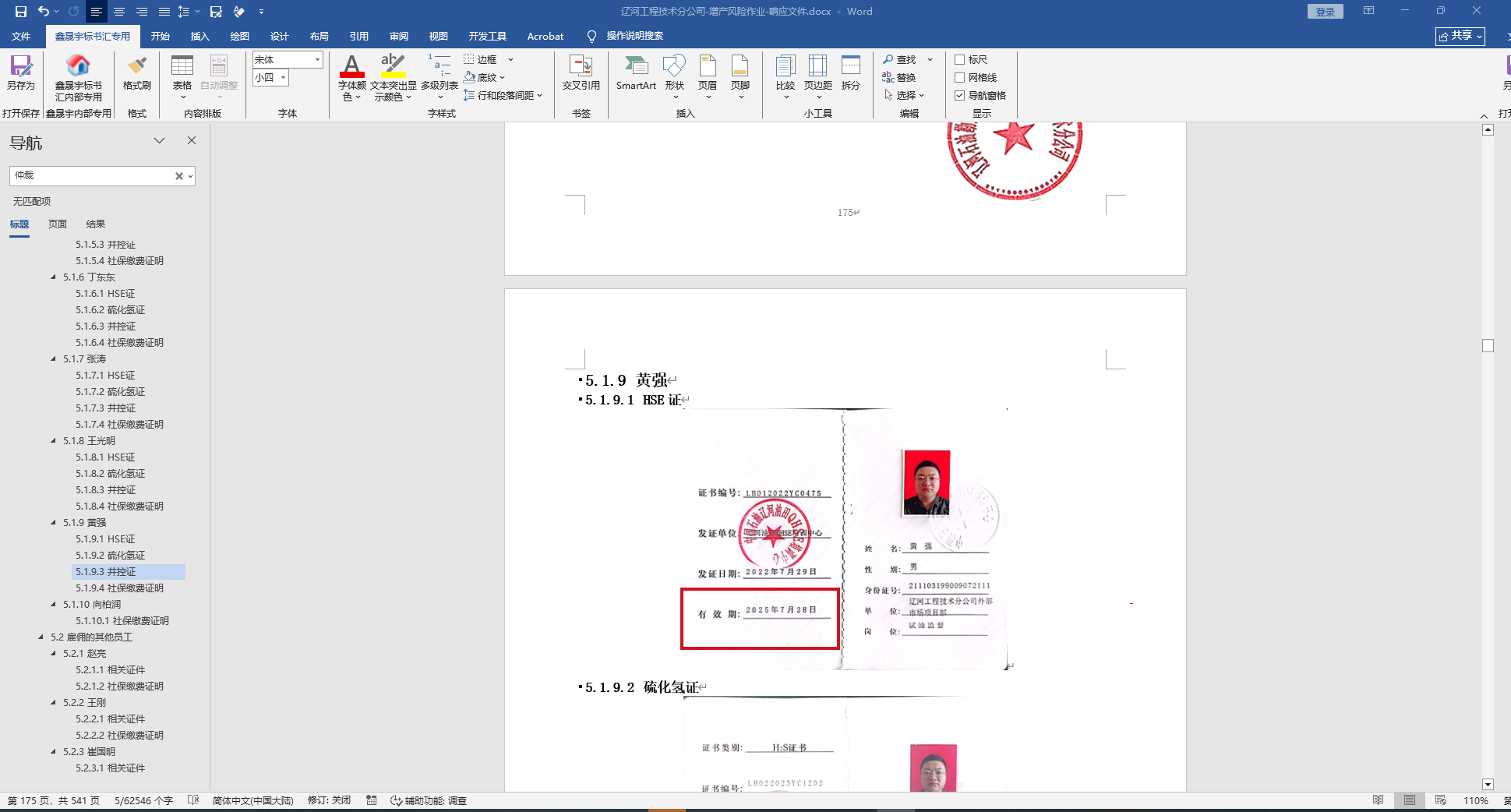Collapse the ribbon with the chevron arrow
The height and width of the screenshot is (812, 1511).
tap(1484, 115)
